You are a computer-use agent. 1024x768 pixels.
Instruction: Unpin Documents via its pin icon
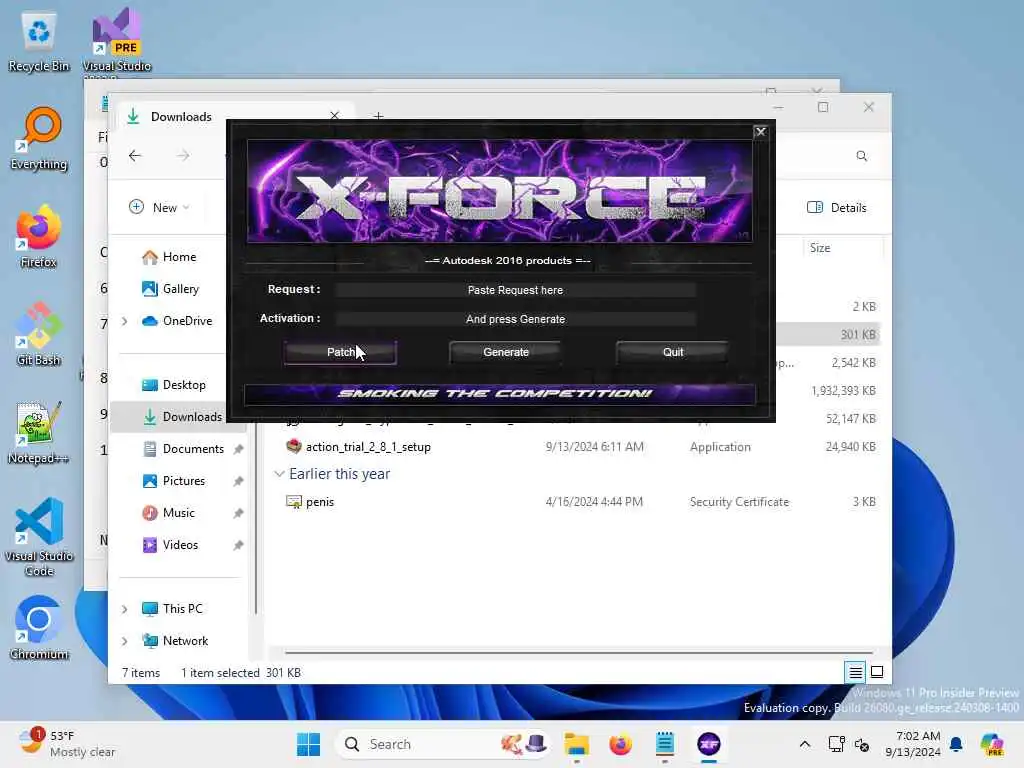click(238, 449)
